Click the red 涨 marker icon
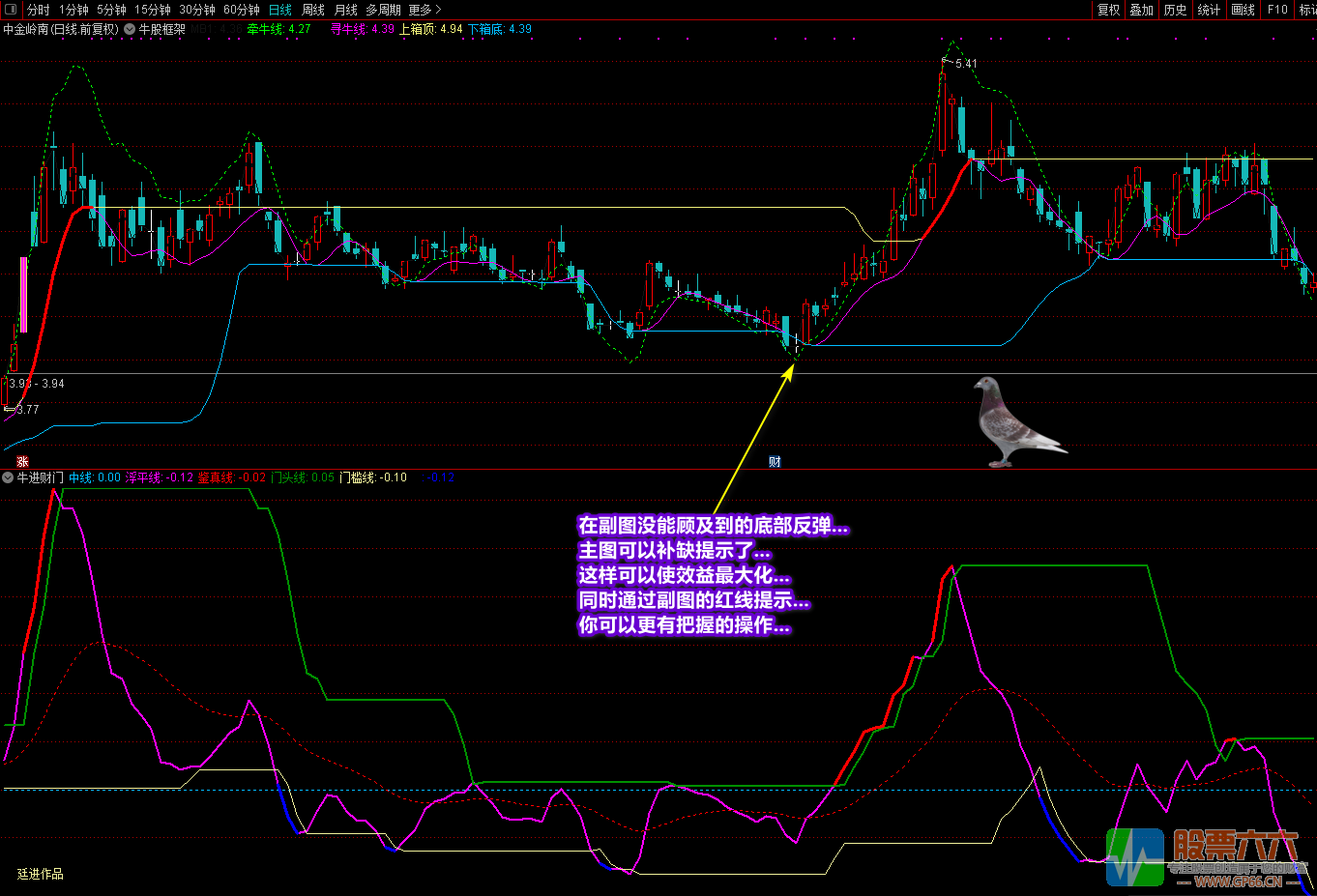Screen dimensions: 1317x896 coord(22,462)
